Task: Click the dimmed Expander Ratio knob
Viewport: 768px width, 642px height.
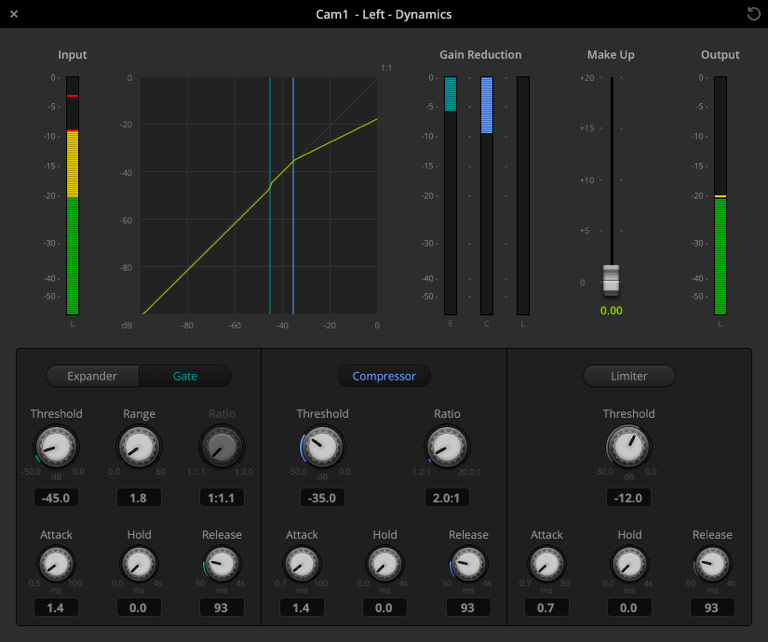Action: pyautogui.click(x=222, y=447)
